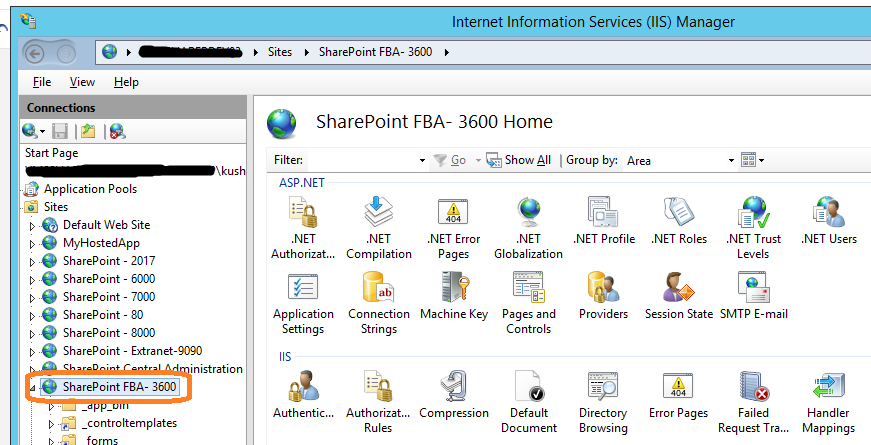Open IIS Authorization Rules feature
Image resolution: width=871 pixels, height=445 pixels.
pyautogui.click(x=378, y=402)
